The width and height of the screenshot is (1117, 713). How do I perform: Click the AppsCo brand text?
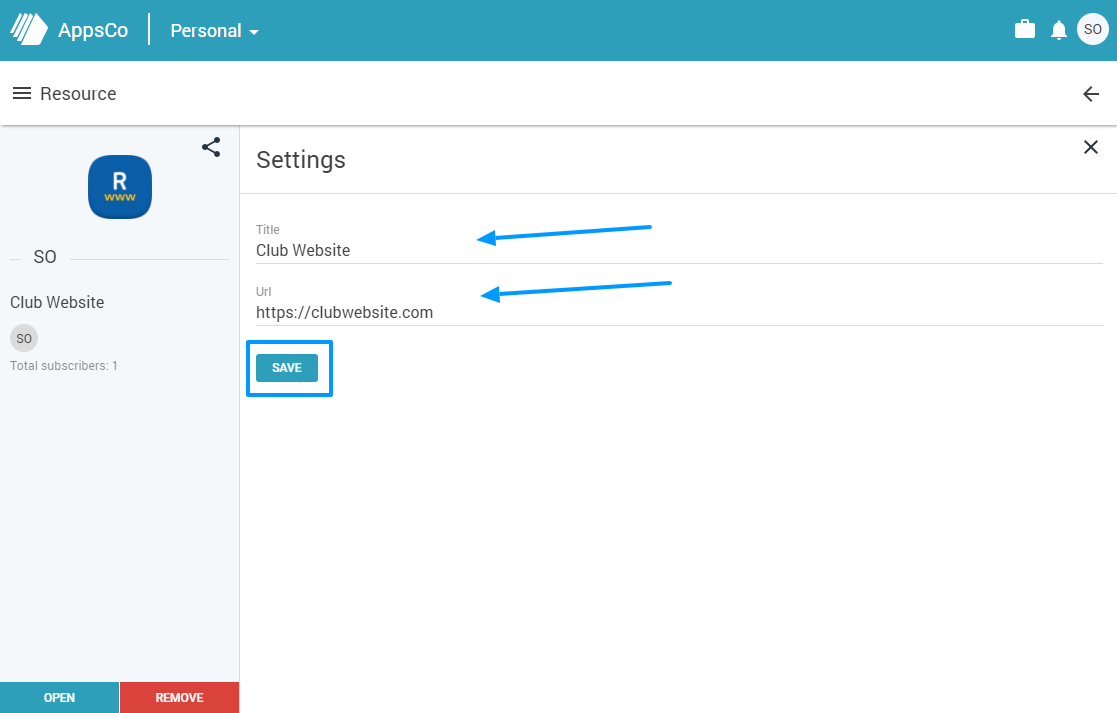(x=93, y=31)
